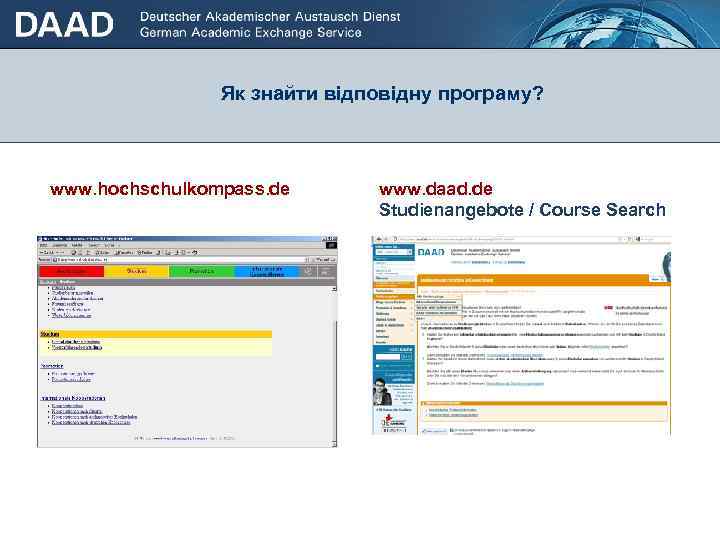The width and height of the screenshot is (720, 540).
Task: Click the search field in the daad.de sidebar
Action: pos(388,357)
